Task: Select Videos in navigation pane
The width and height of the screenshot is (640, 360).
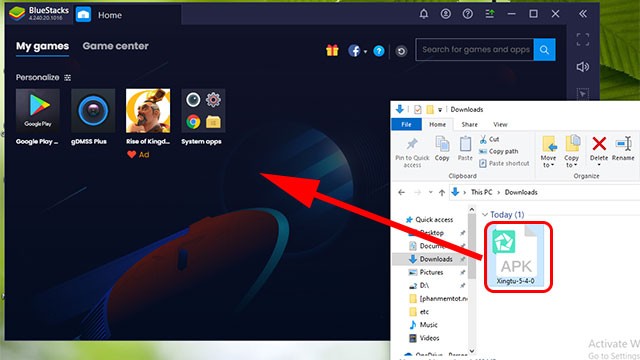Action: click(424, 338)
